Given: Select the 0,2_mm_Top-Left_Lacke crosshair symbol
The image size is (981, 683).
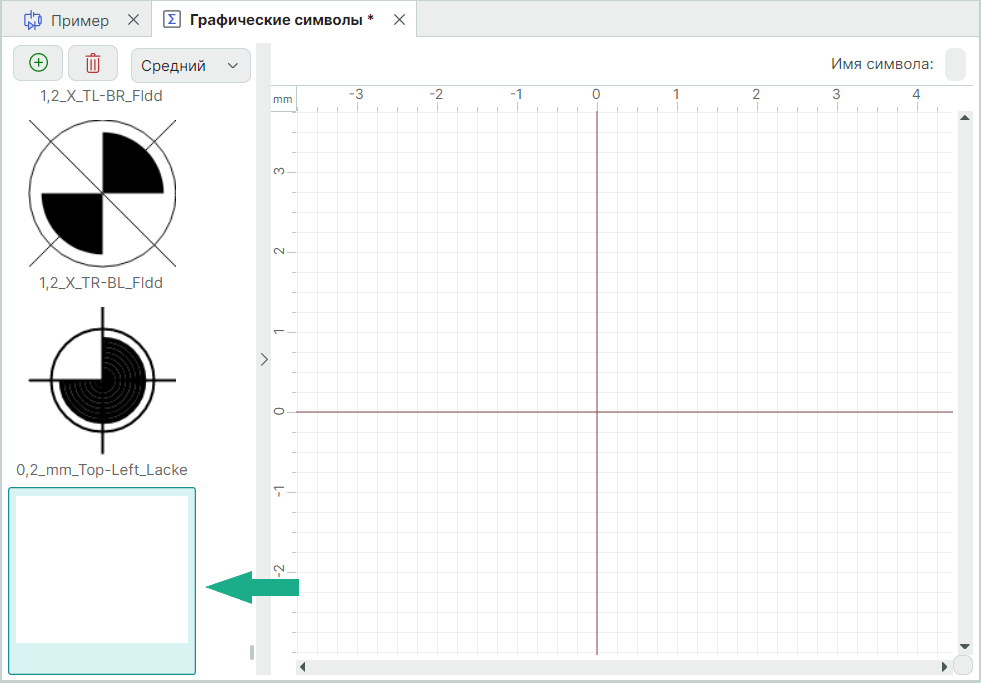Looking at the screenshot, I should [x=102, y=380].
